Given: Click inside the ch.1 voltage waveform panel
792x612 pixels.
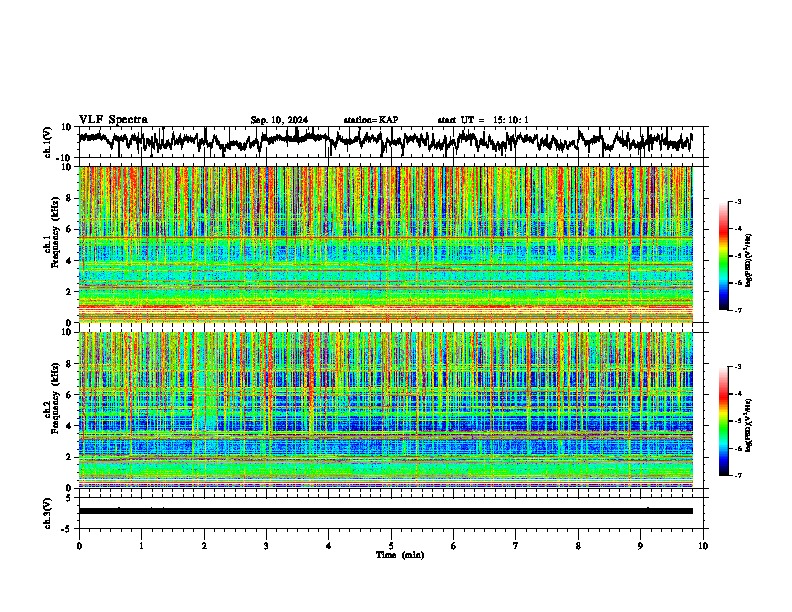Looking at the screenshot, I should coord(391,142).
